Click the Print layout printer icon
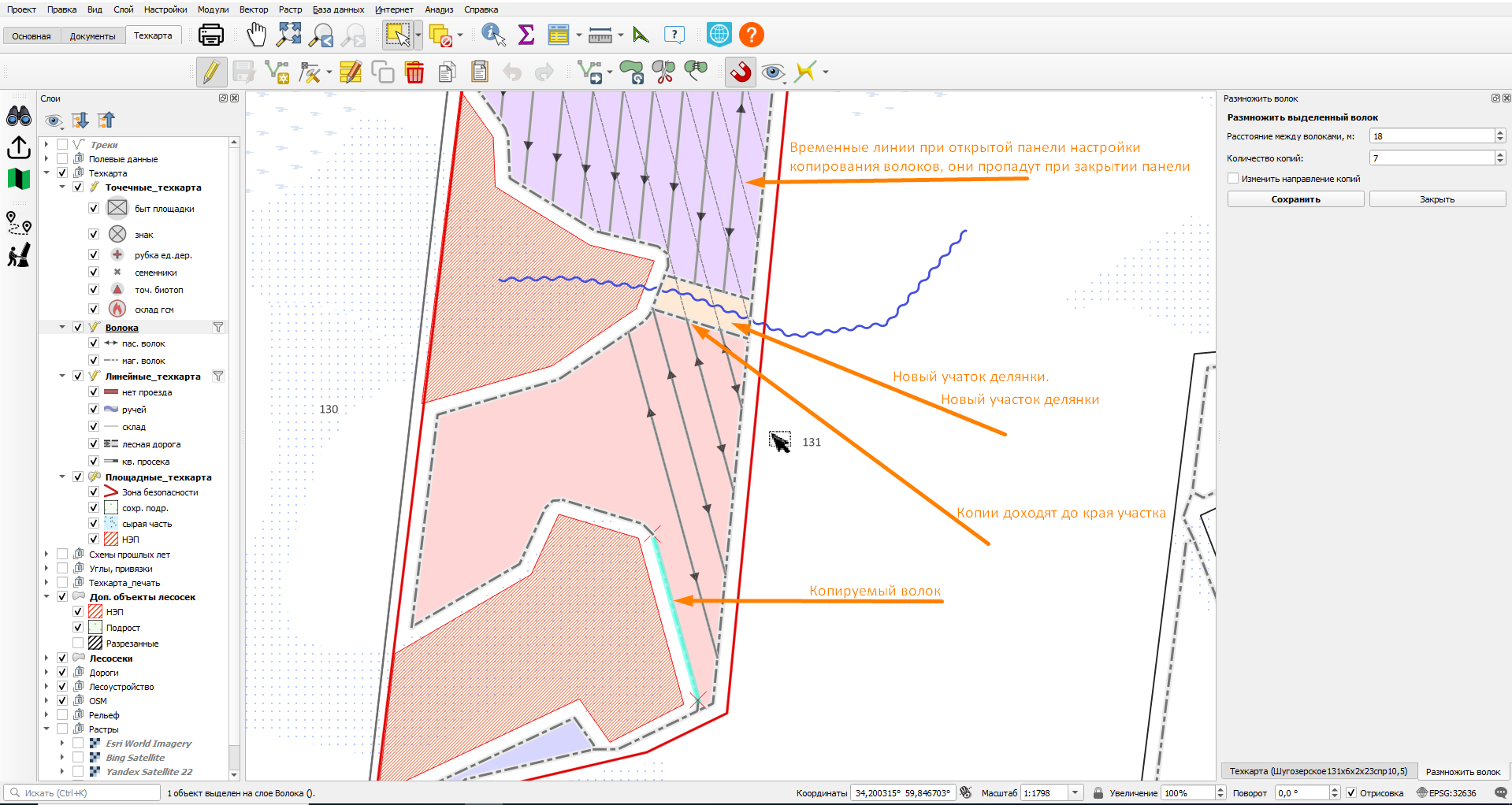This screenshot has width=1512, height=805. pyautogui.click(x=210, y=35)
